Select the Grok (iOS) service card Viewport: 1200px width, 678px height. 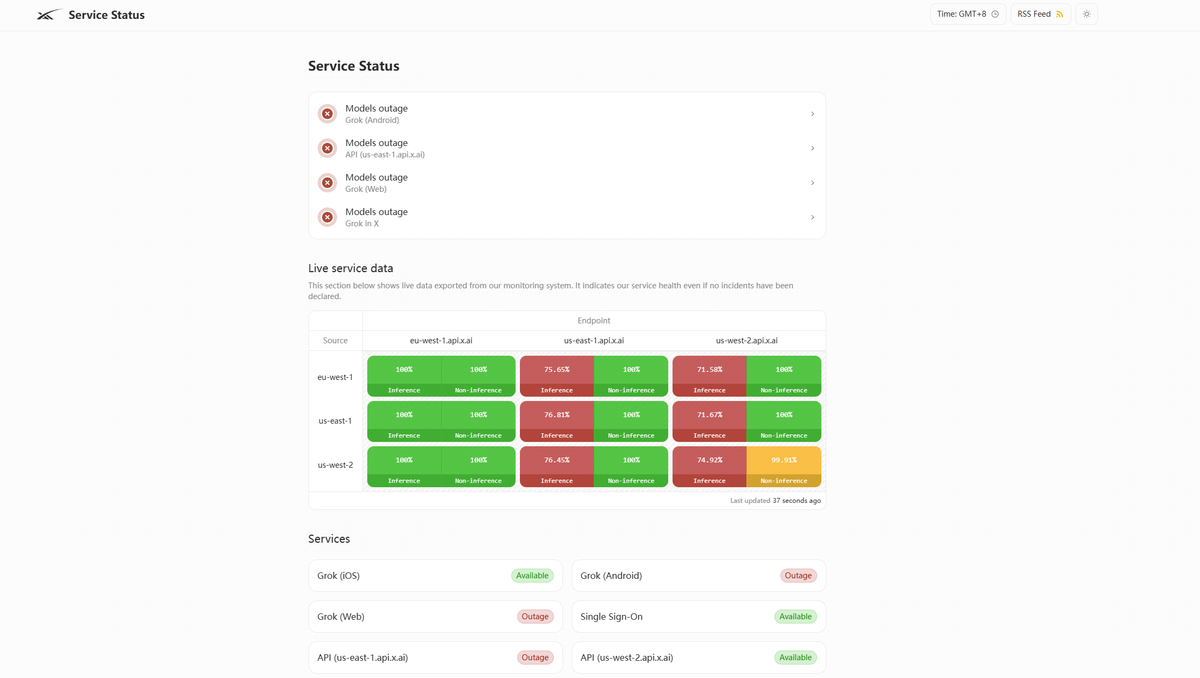[435, 576]
